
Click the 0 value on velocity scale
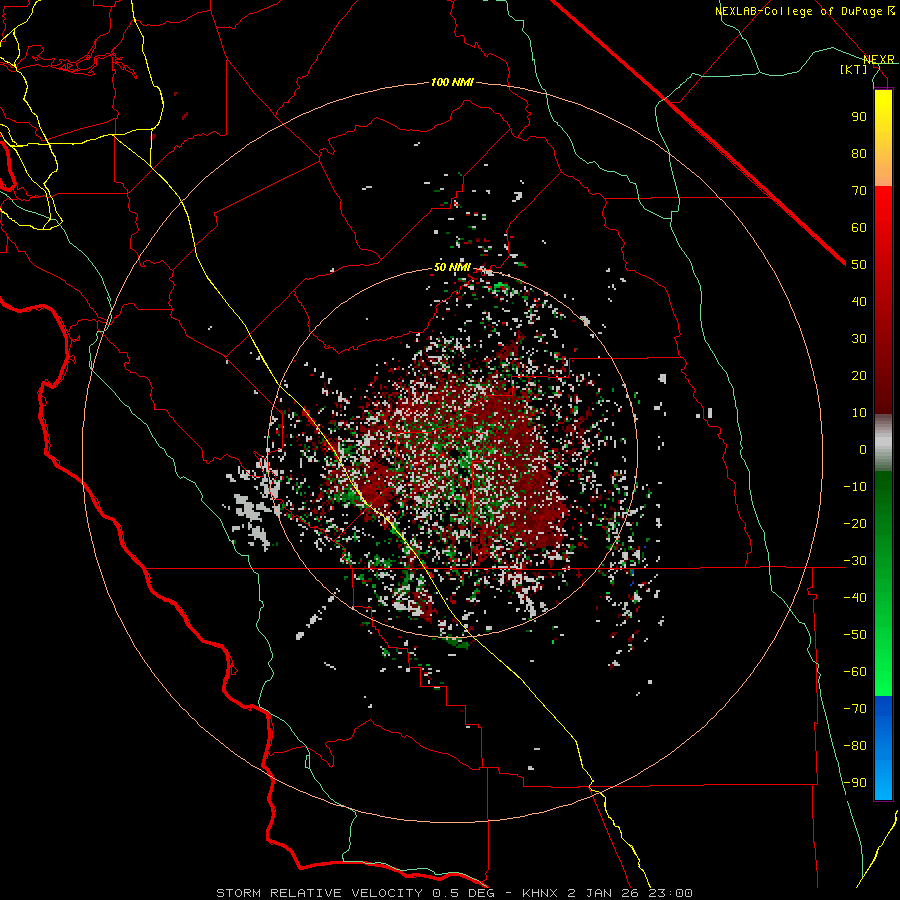click(863, 450)
